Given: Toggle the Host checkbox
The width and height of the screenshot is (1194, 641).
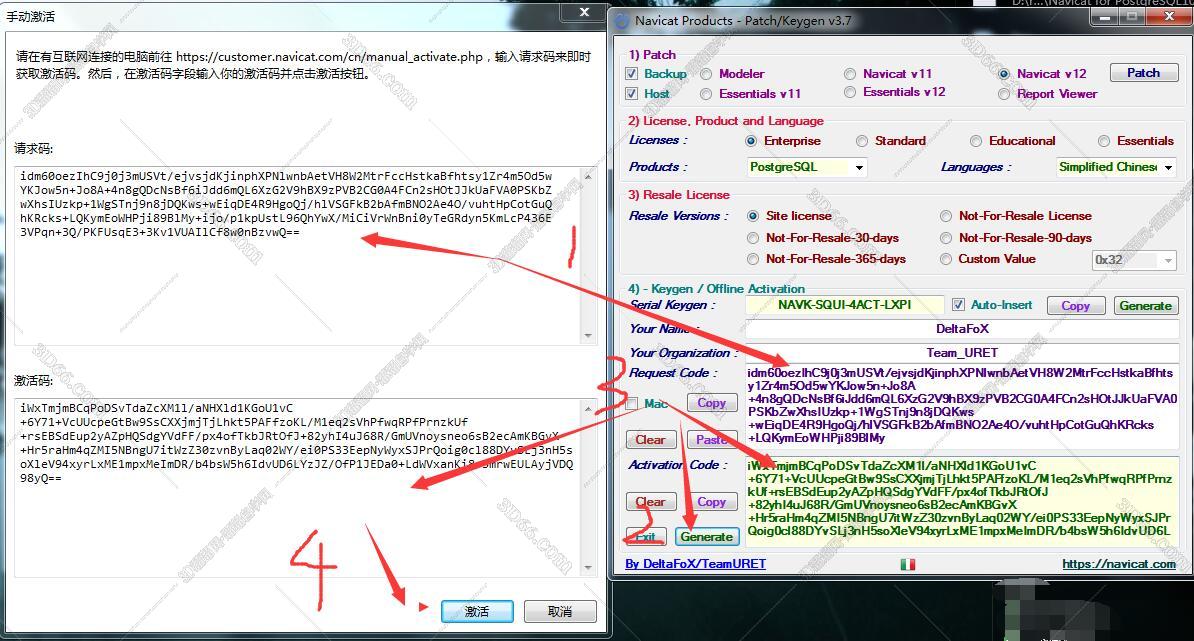Looking at the screenshot, I should tap(631, 94).
